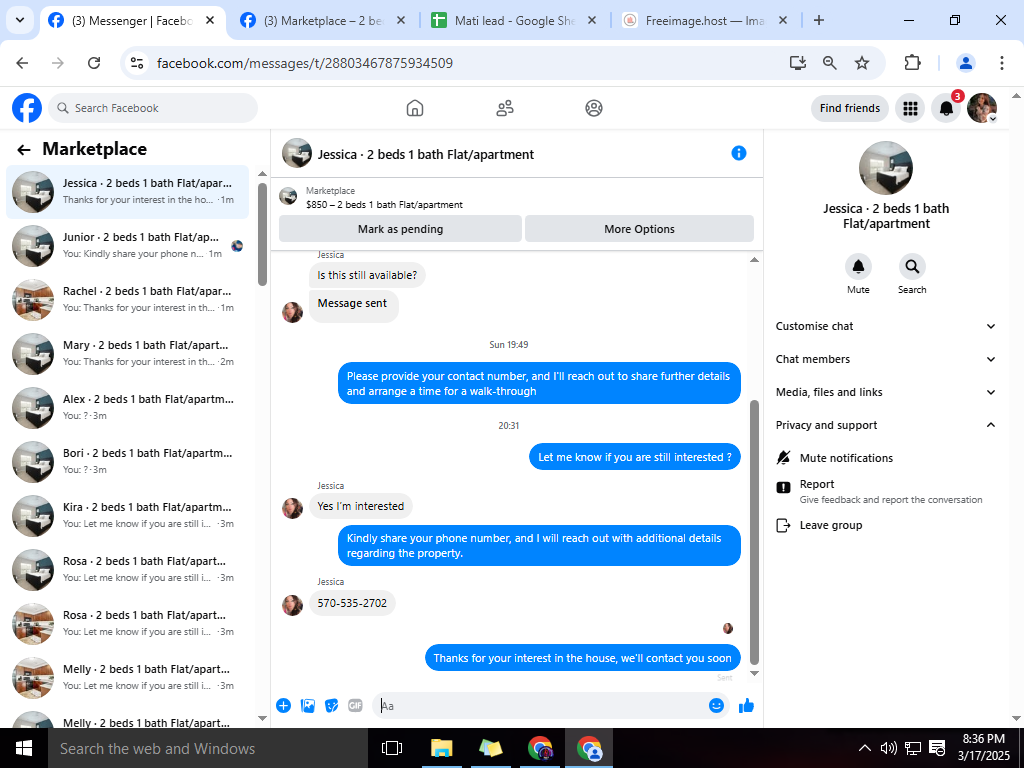
Task: Expand the Chat members section
Action: [886, 359]
